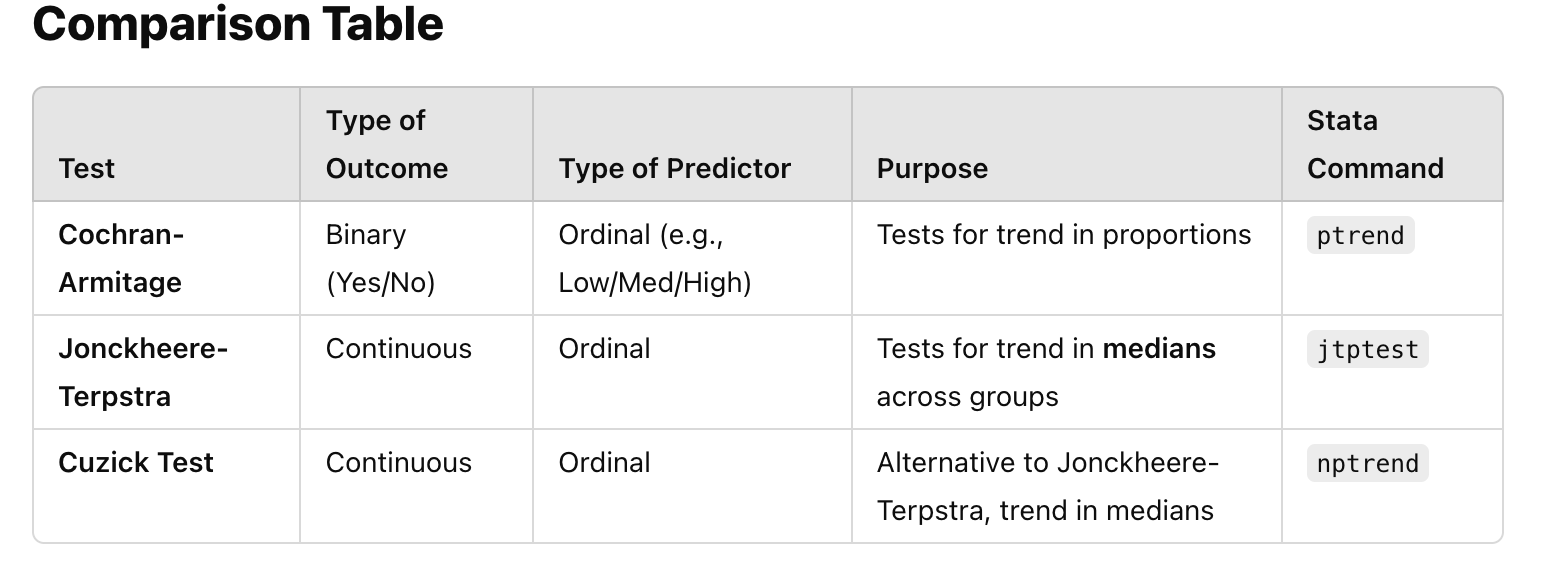The width and height of the screenshot is (1542, 566).
Task: Click the Stata Command column header
Action: [1375, 144]
